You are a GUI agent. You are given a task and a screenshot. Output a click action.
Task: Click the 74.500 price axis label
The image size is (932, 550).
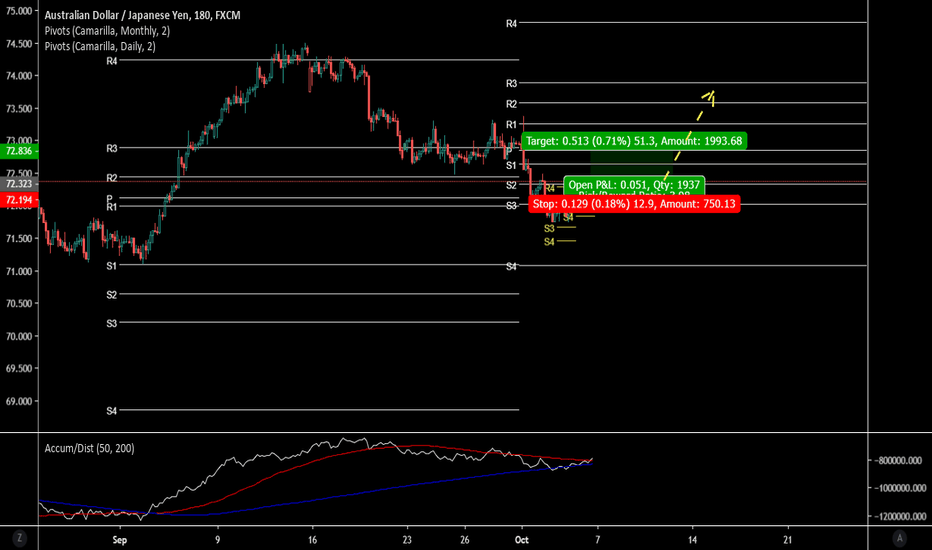[18, 43]
